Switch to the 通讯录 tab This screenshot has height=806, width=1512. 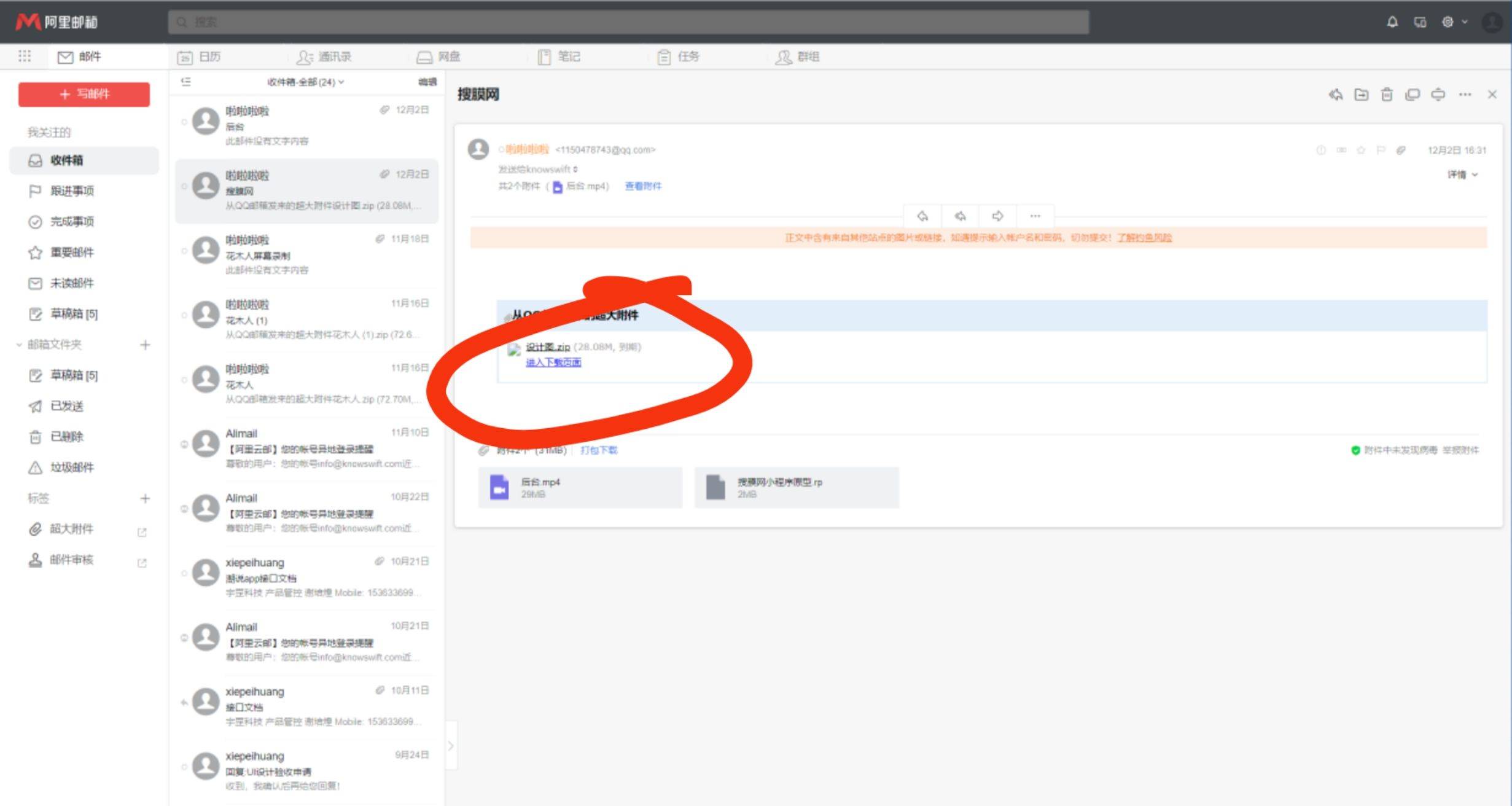pos(324,57)
